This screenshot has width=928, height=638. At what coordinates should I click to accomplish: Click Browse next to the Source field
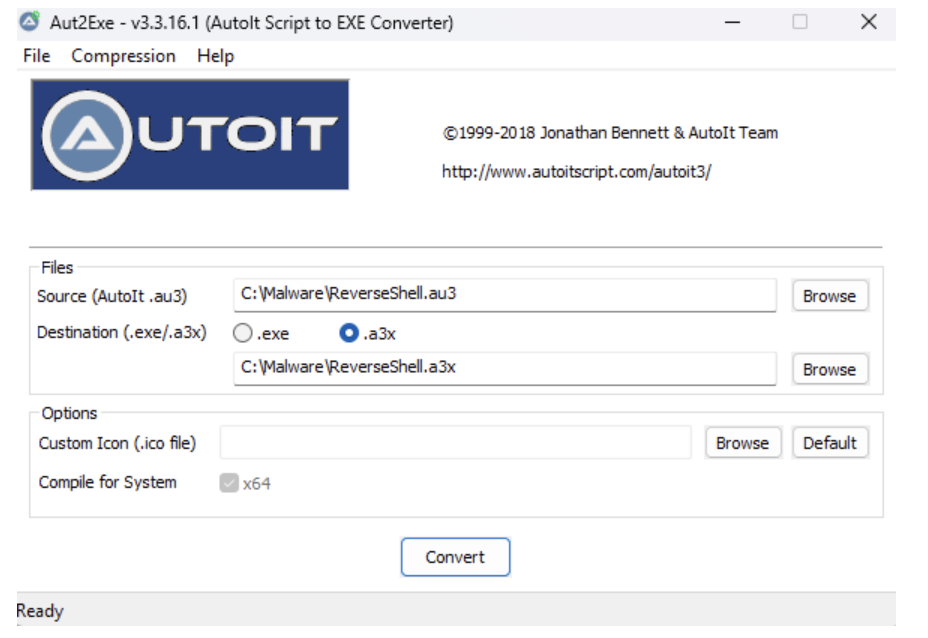pos(830,295)
